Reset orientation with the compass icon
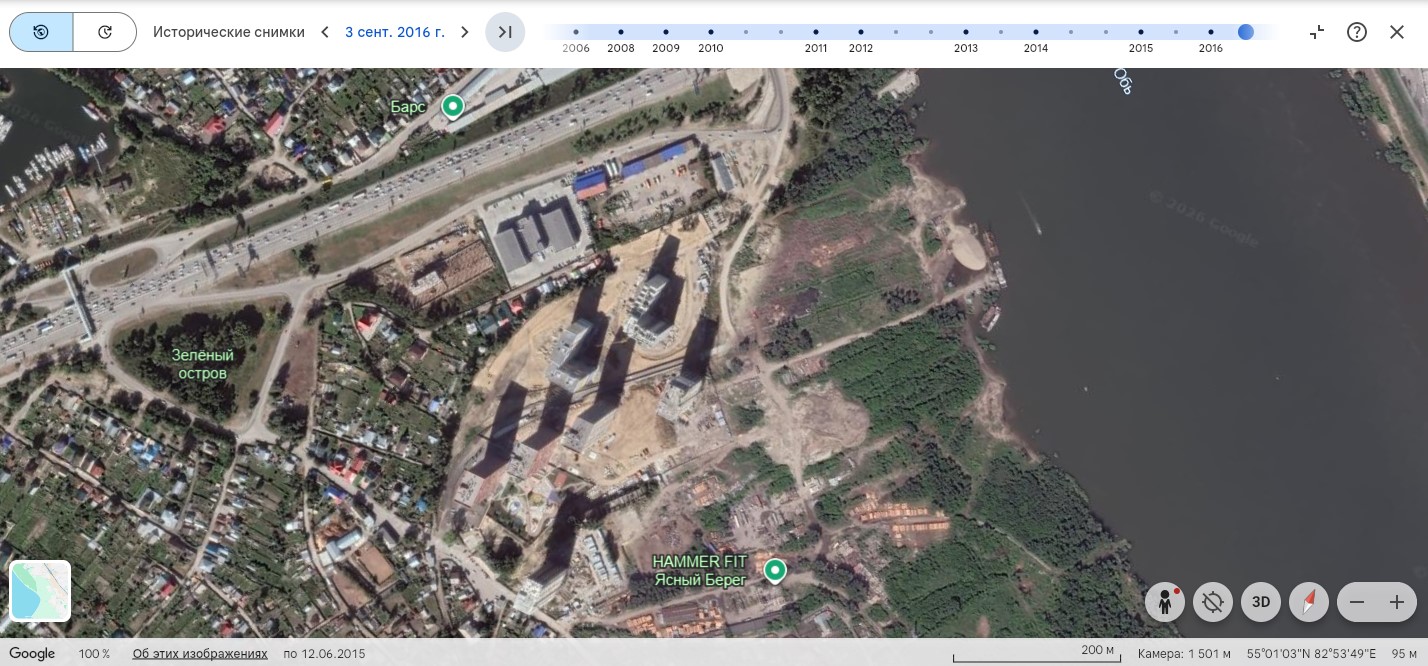Viewport: 1428px width, 666px height. tap(1309, 602)
